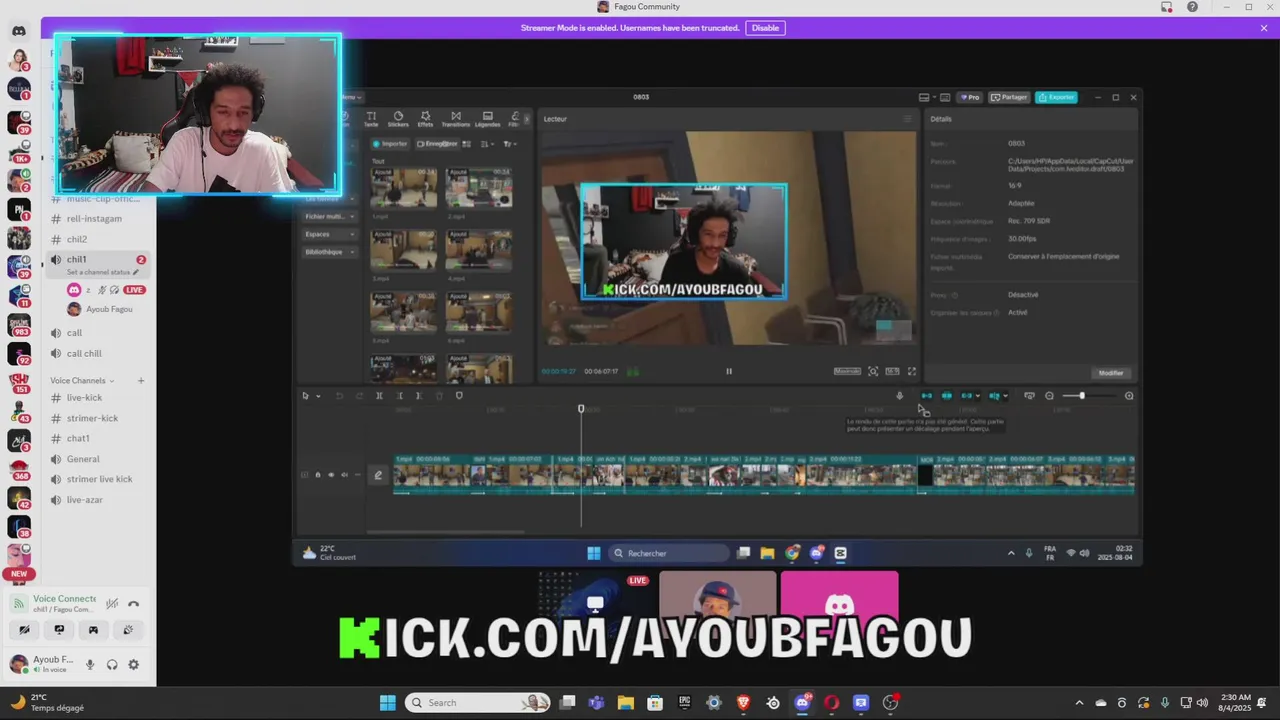The image size is (1280, 720).
Task: Show hidden icons in Windows system tray
Action: 1078,703
